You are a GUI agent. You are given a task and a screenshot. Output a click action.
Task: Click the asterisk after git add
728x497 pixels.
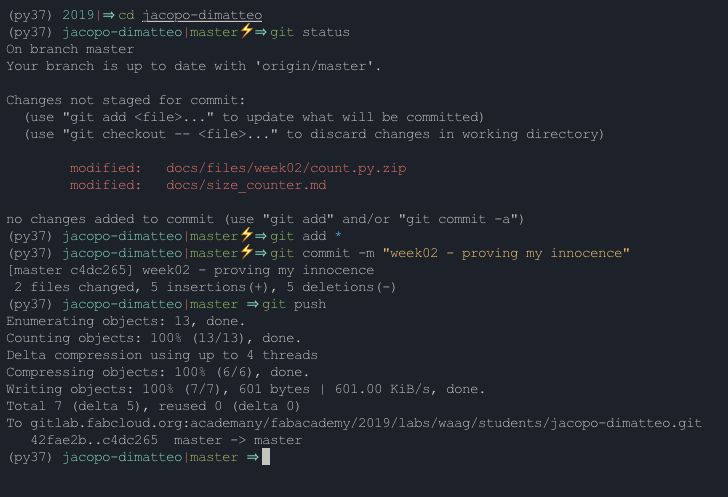pos(338,236)
